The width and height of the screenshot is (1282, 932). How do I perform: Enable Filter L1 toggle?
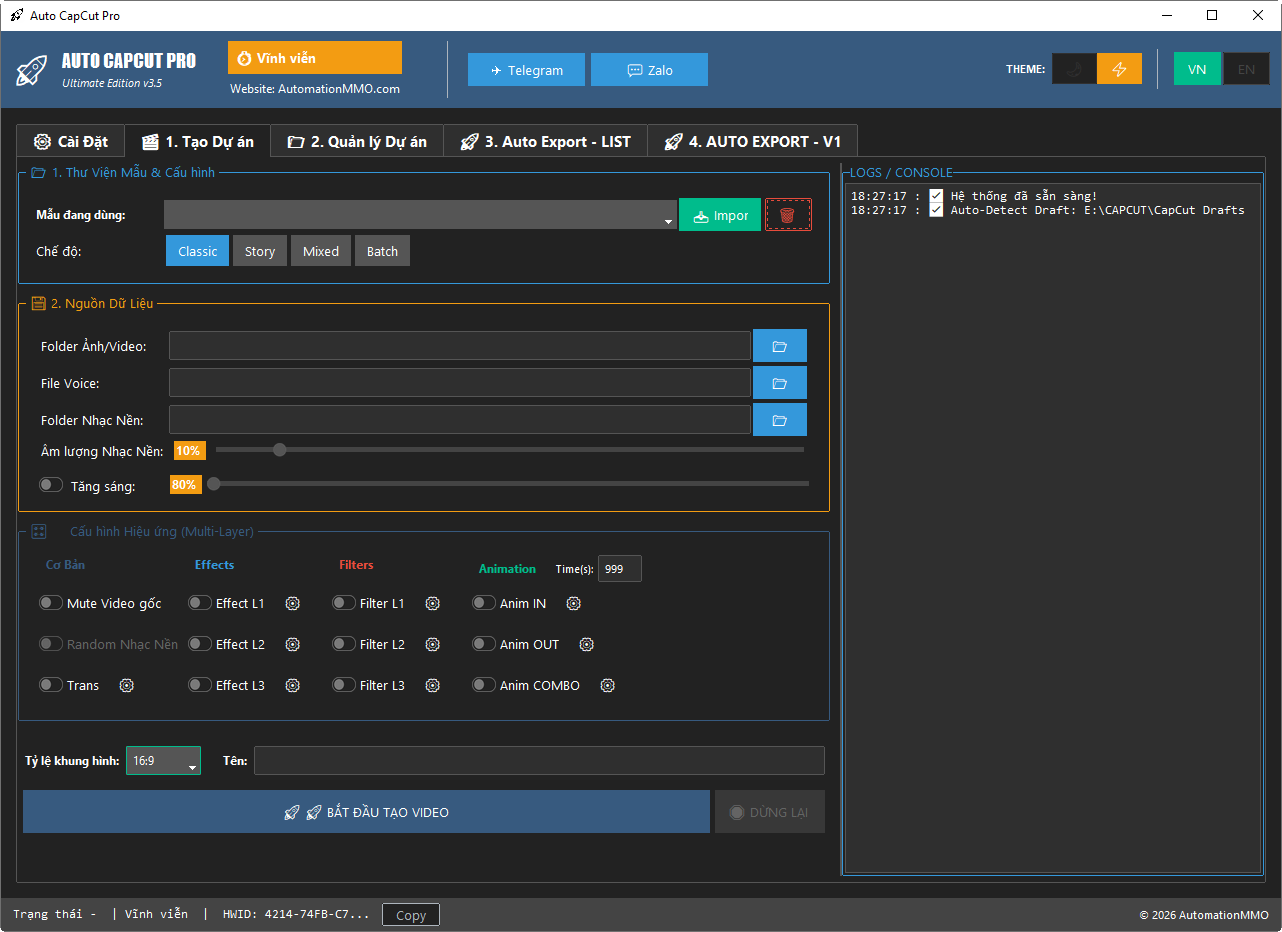[x=344, y=603]
